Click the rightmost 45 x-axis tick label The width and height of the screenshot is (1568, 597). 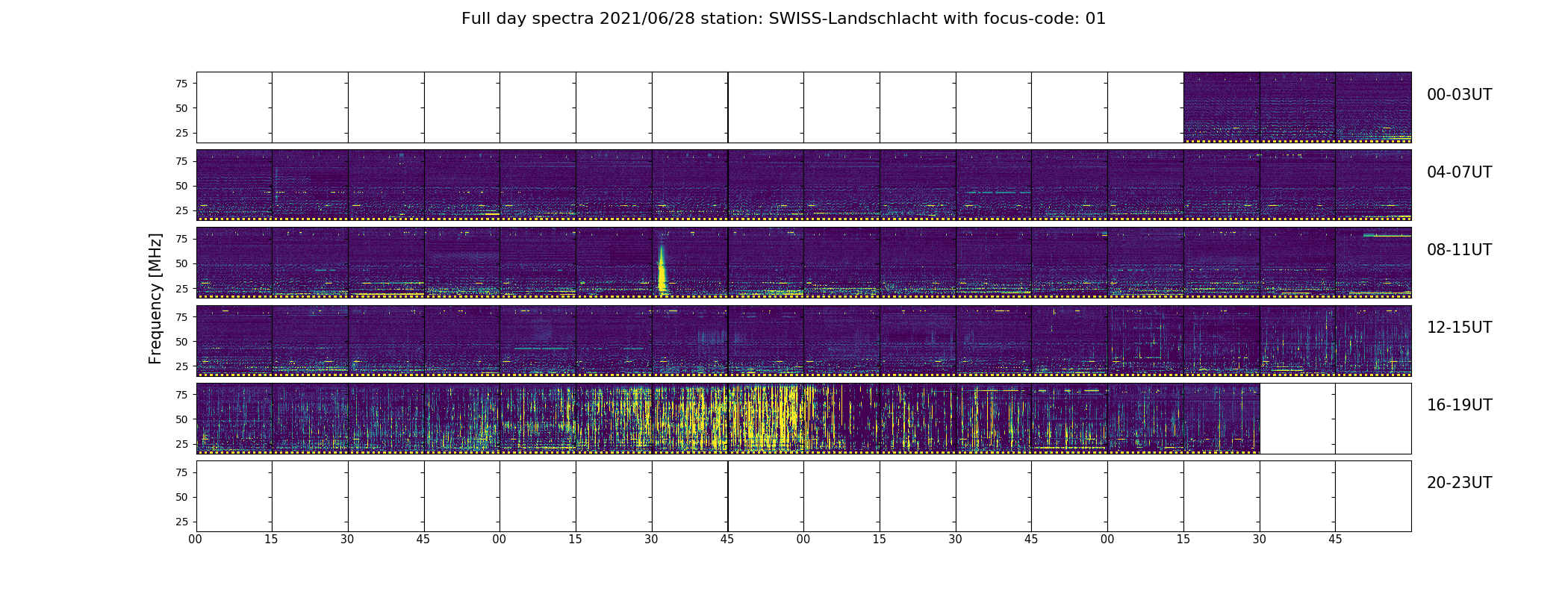tap(1335, 539)
